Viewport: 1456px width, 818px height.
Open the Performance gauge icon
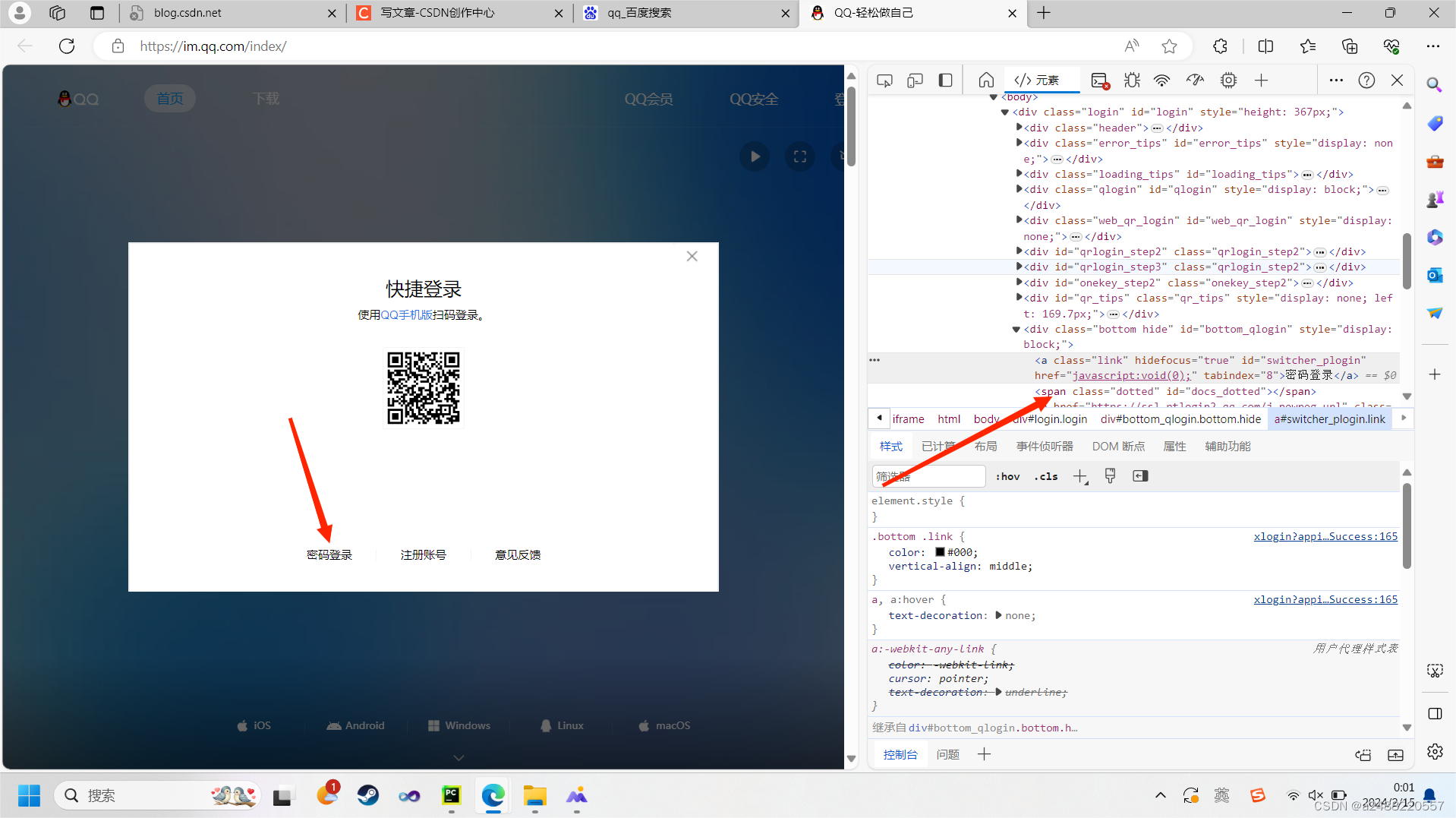coord(1195,81)
